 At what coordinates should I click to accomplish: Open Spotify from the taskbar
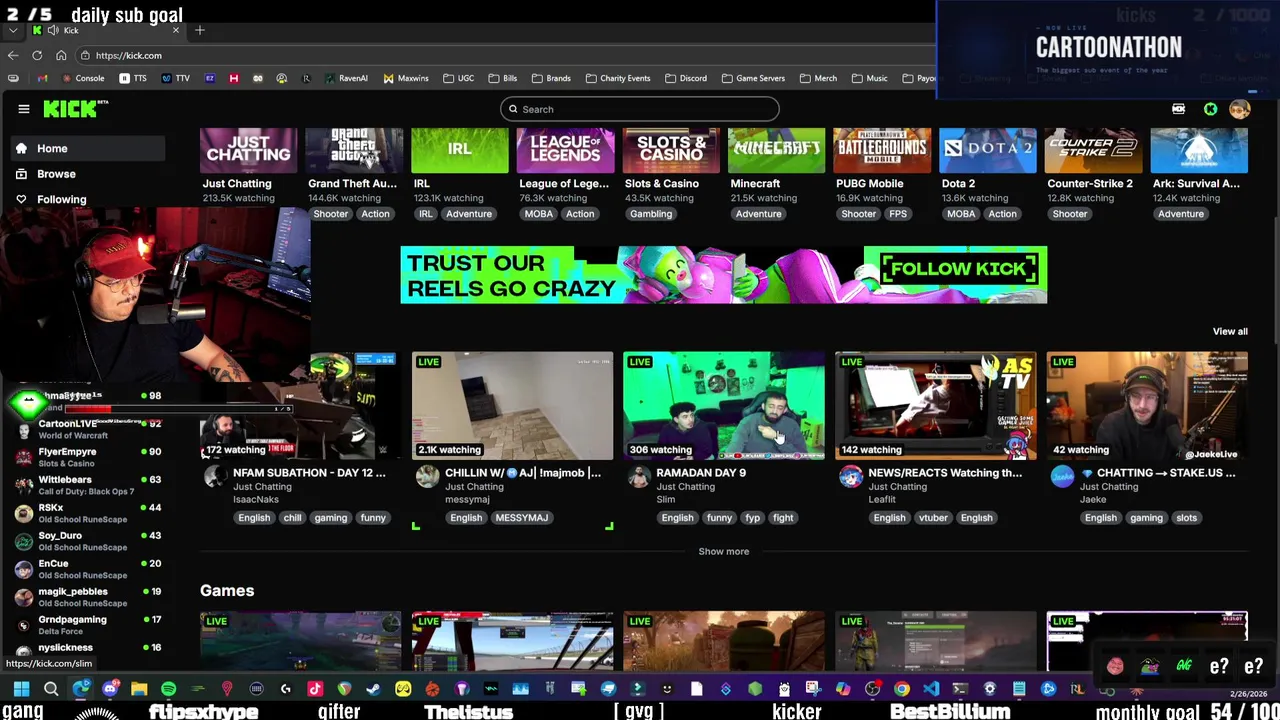pyautogui.click(x=168, y=688)
